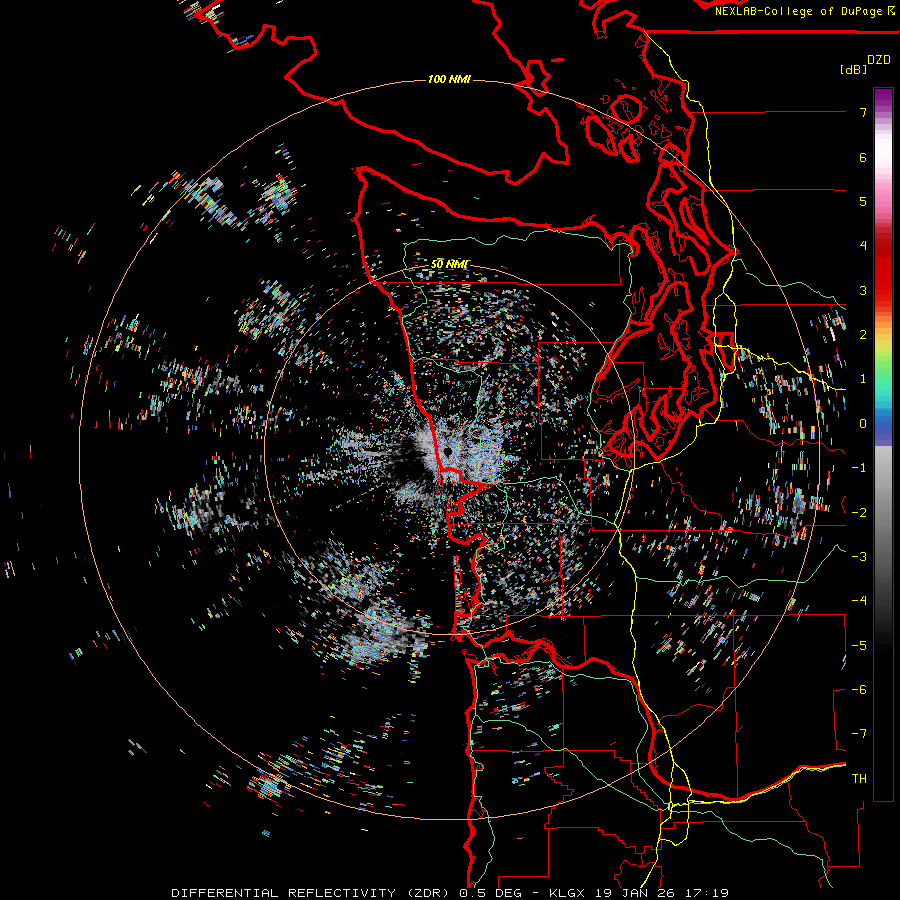
Task: Click the 19 JAN 26 17:19 timestamp
Action: (662, 893)
